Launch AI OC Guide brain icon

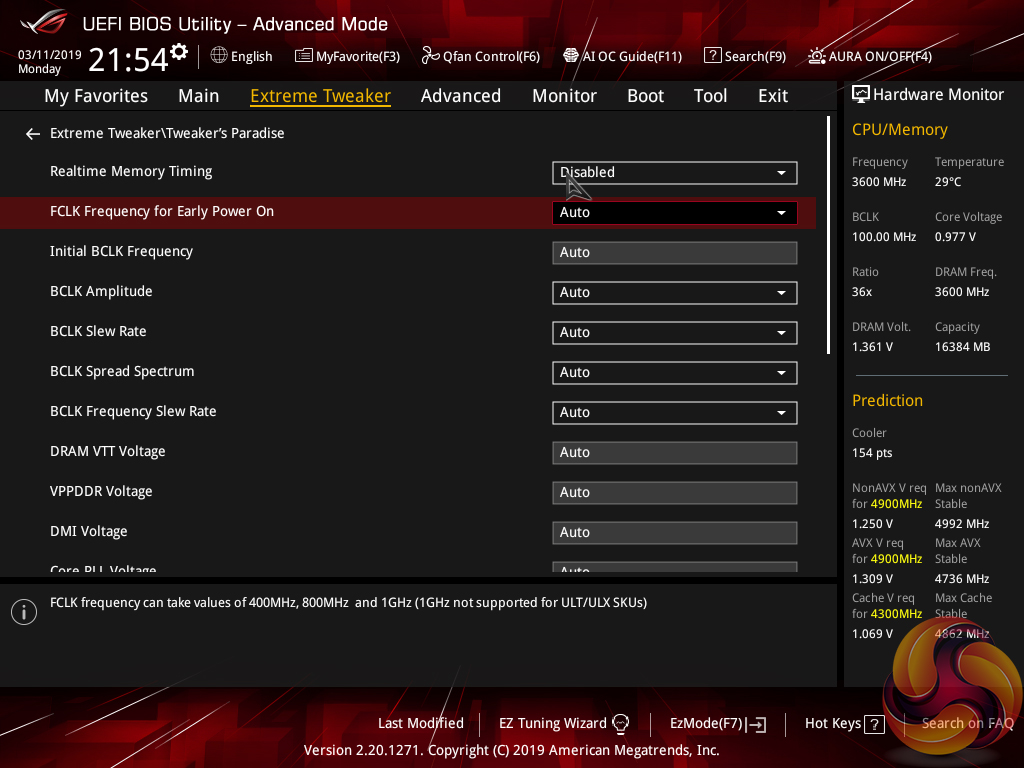click(x=571, y=56)
